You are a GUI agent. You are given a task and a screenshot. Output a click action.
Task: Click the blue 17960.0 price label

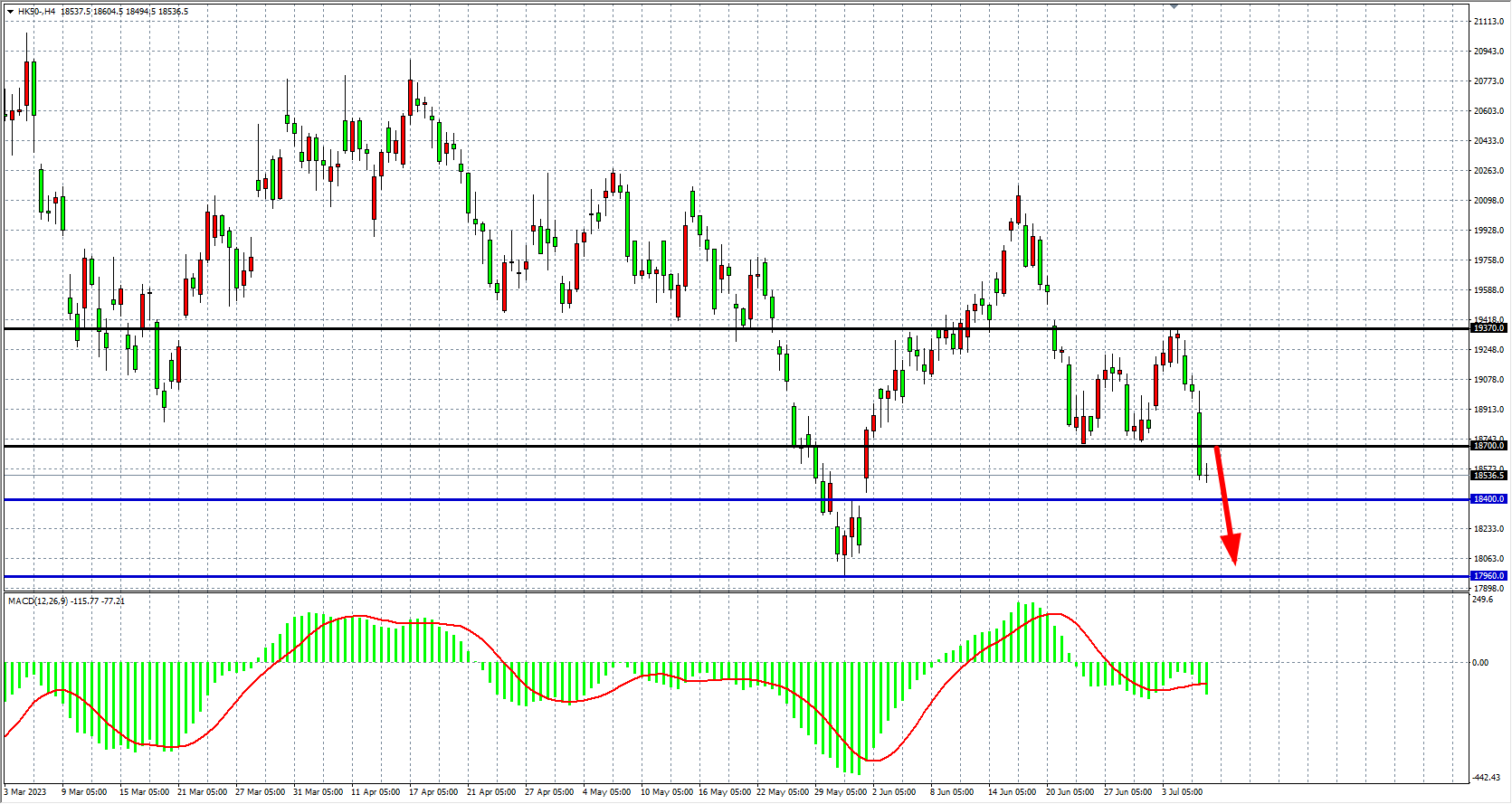coord(1488,576)
